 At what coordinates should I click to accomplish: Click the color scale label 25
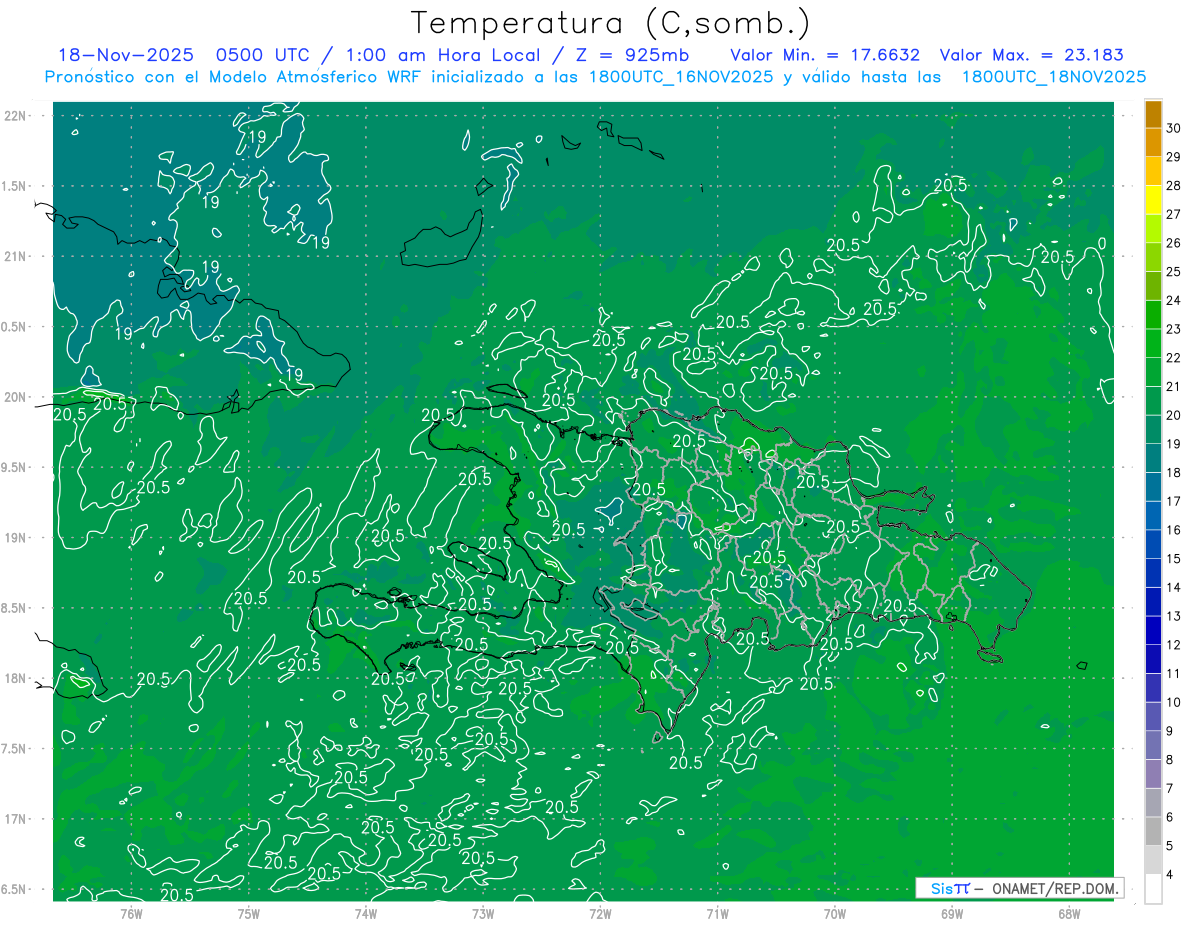click(x=1174, y=272)
